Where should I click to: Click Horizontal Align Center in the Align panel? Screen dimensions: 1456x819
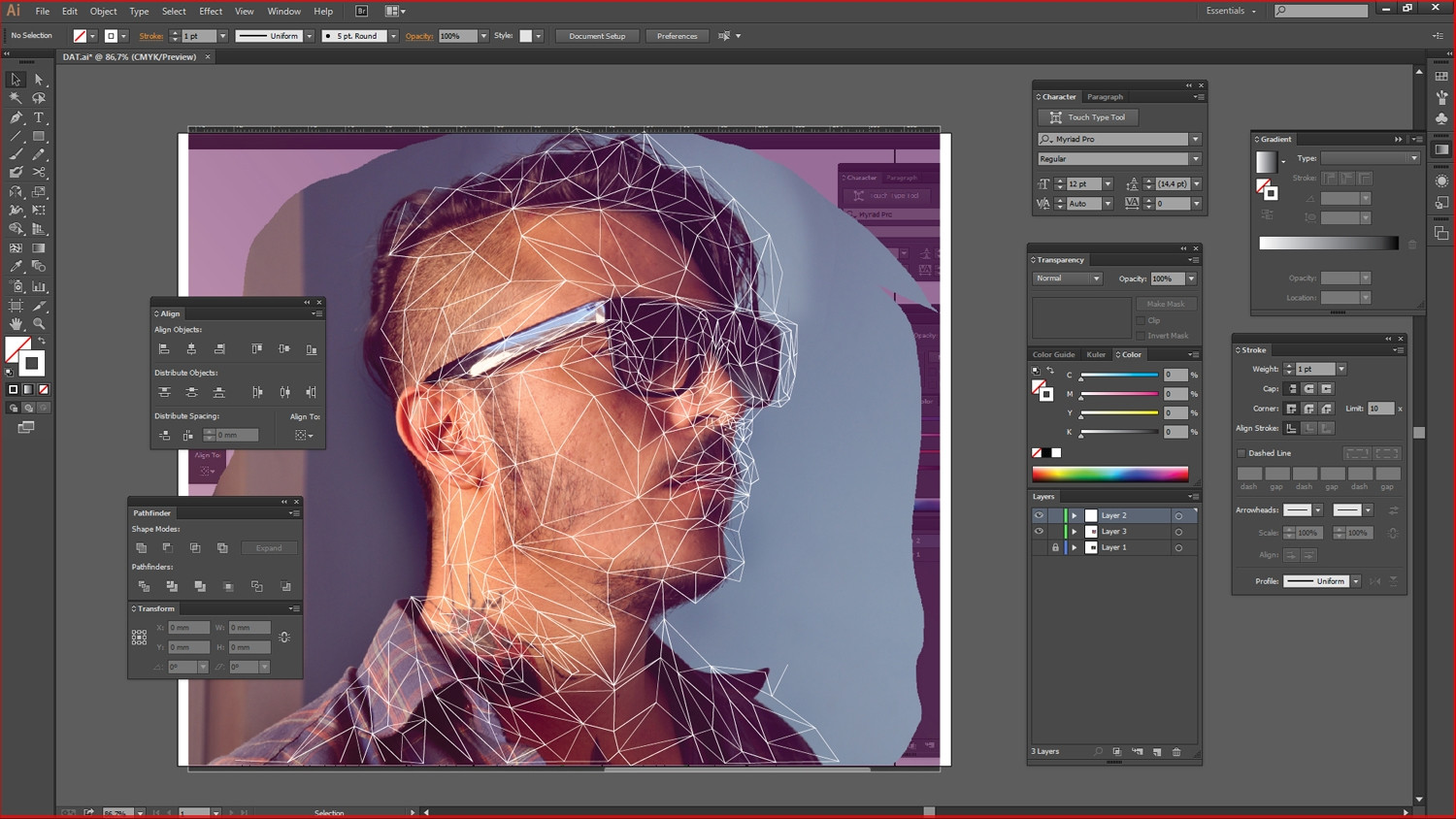click(x=191, y=347)
